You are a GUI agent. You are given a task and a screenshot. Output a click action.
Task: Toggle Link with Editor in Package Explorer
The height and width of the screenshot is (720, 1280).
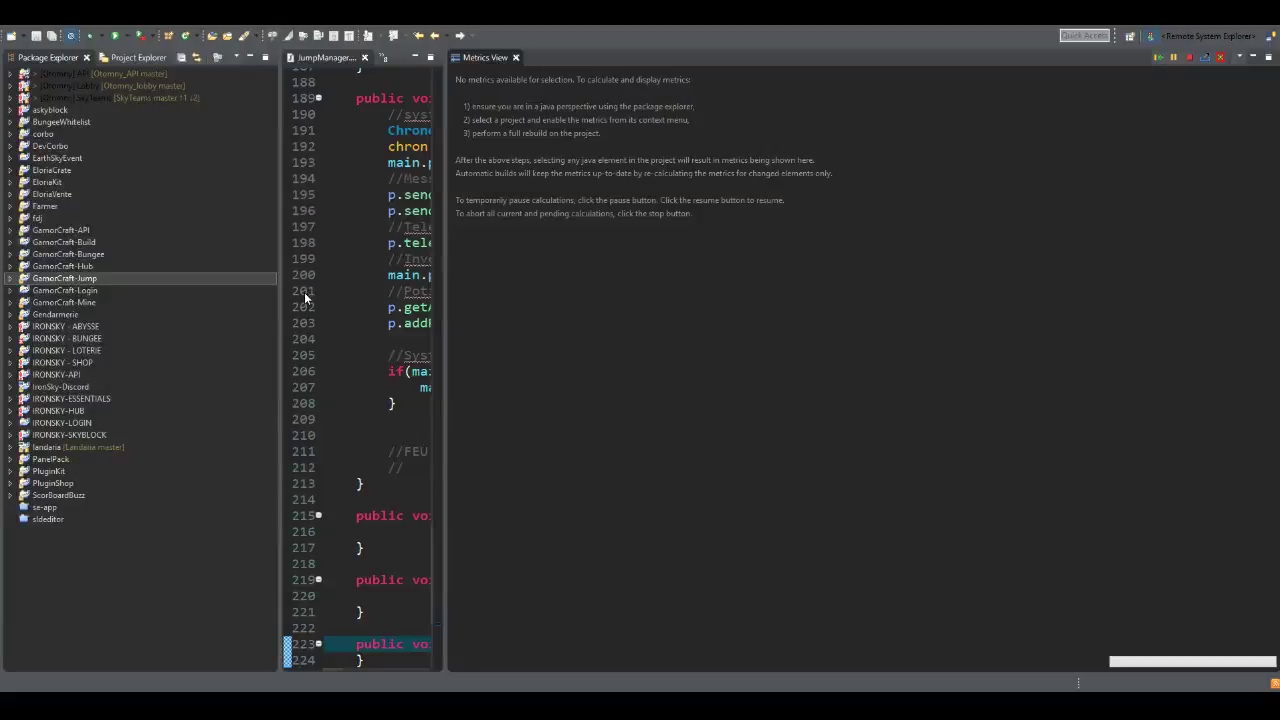point(196,58)
